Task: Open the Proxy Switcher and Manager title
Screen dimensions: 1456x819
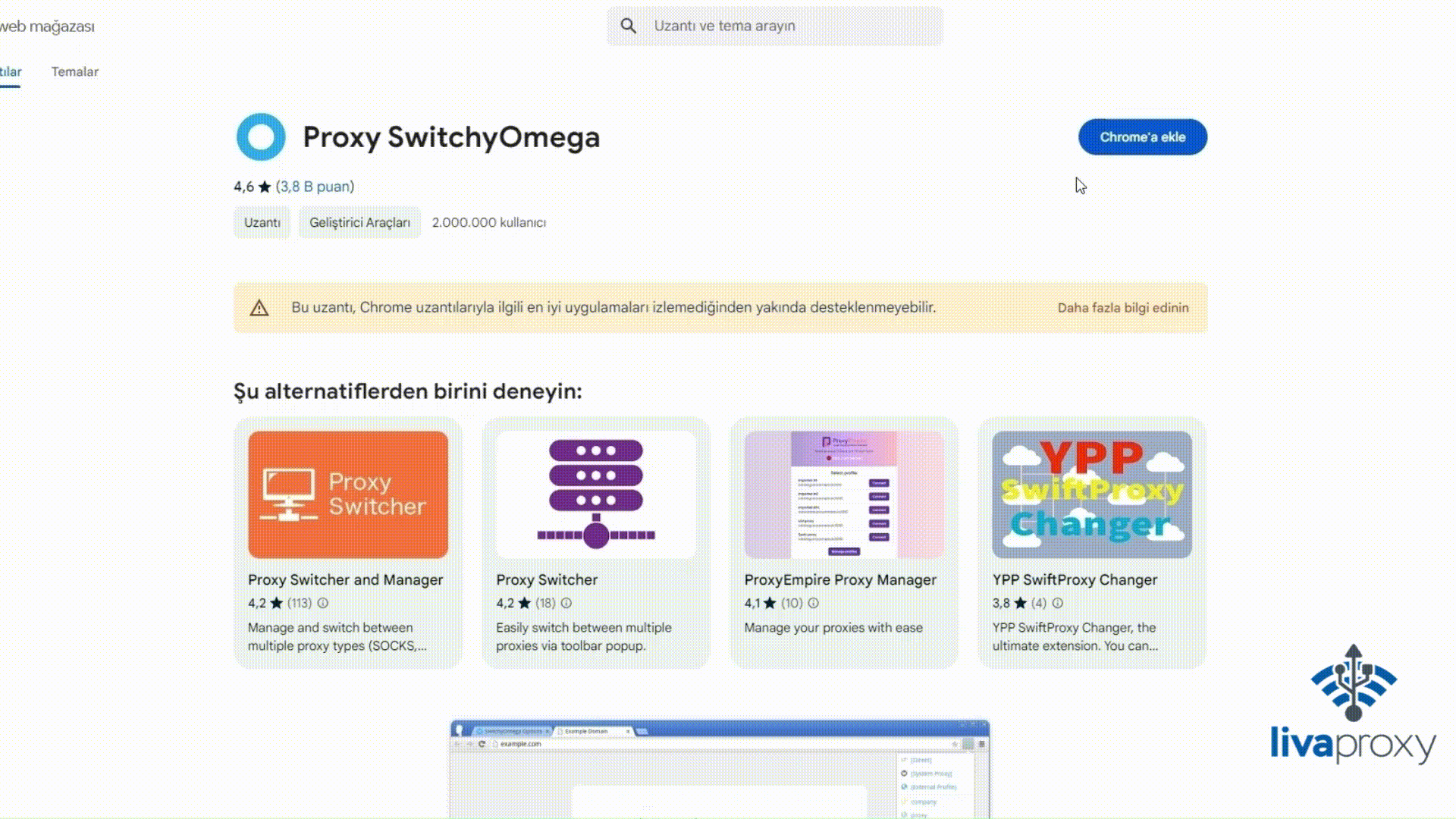Action: [x=345, y=579]
